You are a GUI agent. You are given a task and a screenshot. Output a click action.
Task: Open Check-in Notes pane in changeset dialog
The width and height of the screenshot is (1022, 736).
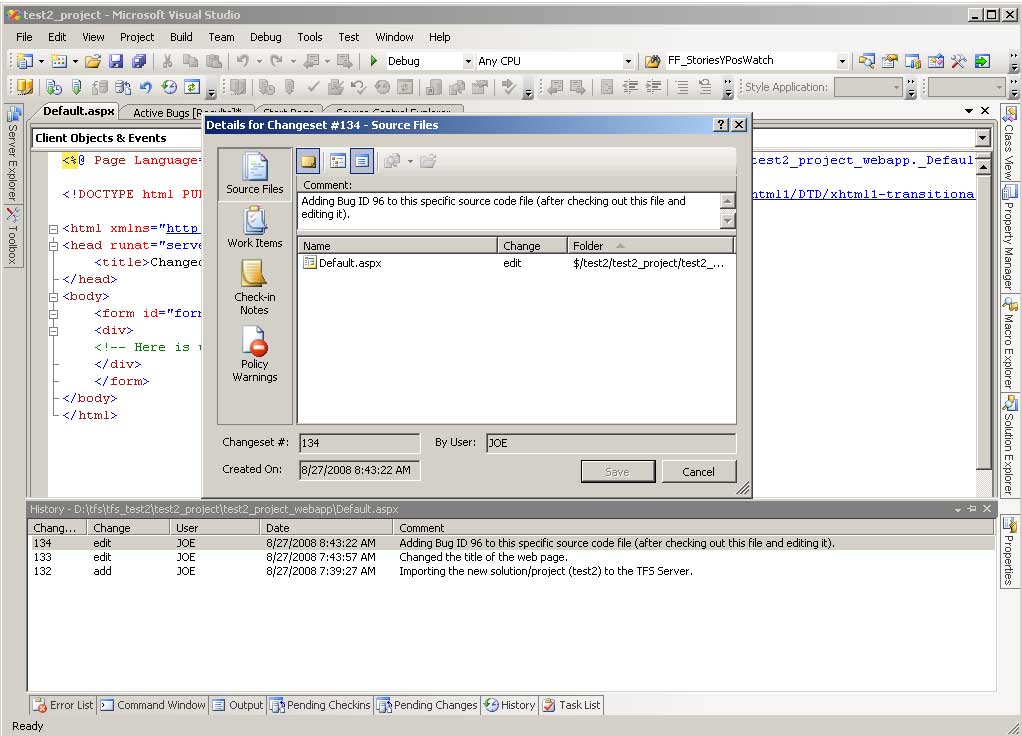[x=255, y=287]
